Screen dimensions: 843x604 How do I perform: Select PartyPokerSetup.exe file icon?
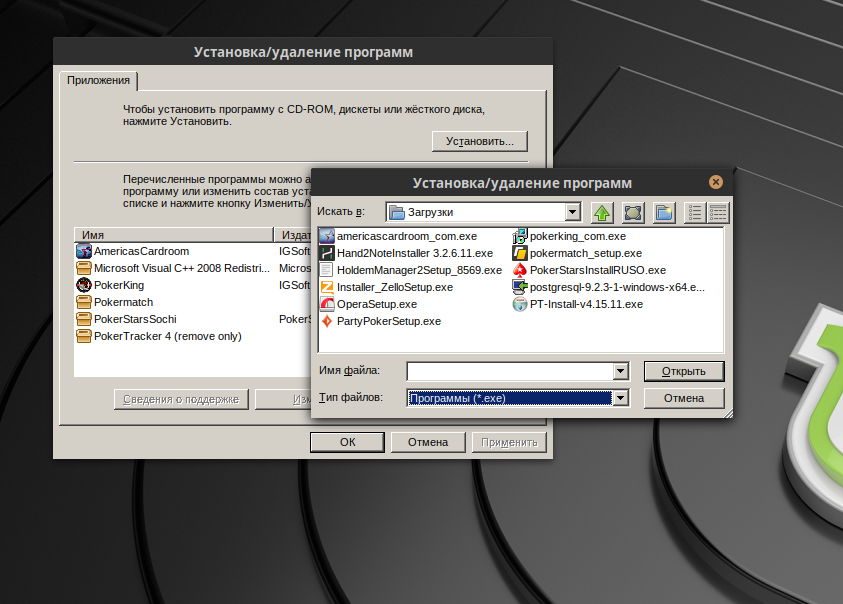[x=327, y=321]
